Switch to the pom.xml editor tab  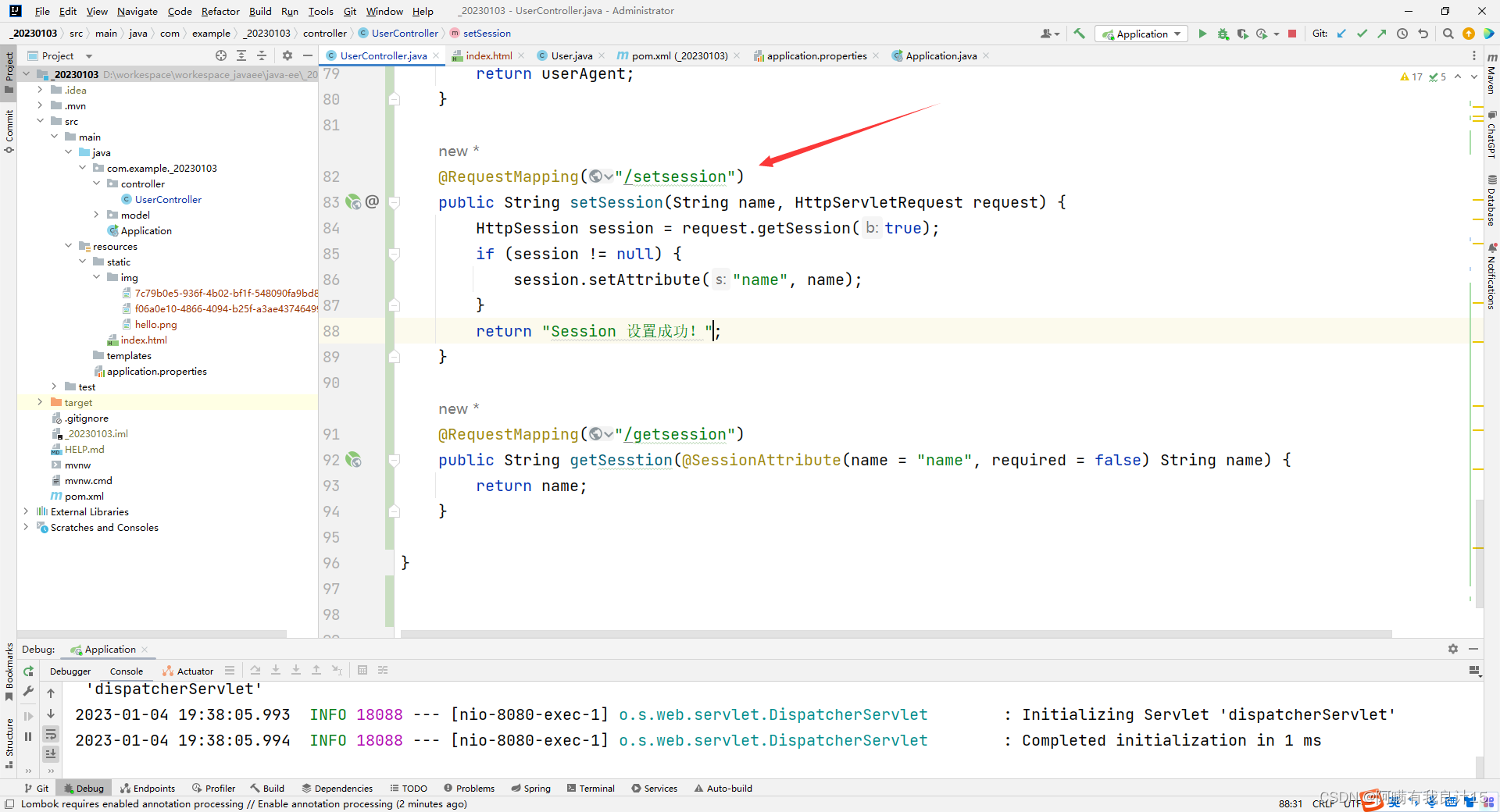pos(678,55)
